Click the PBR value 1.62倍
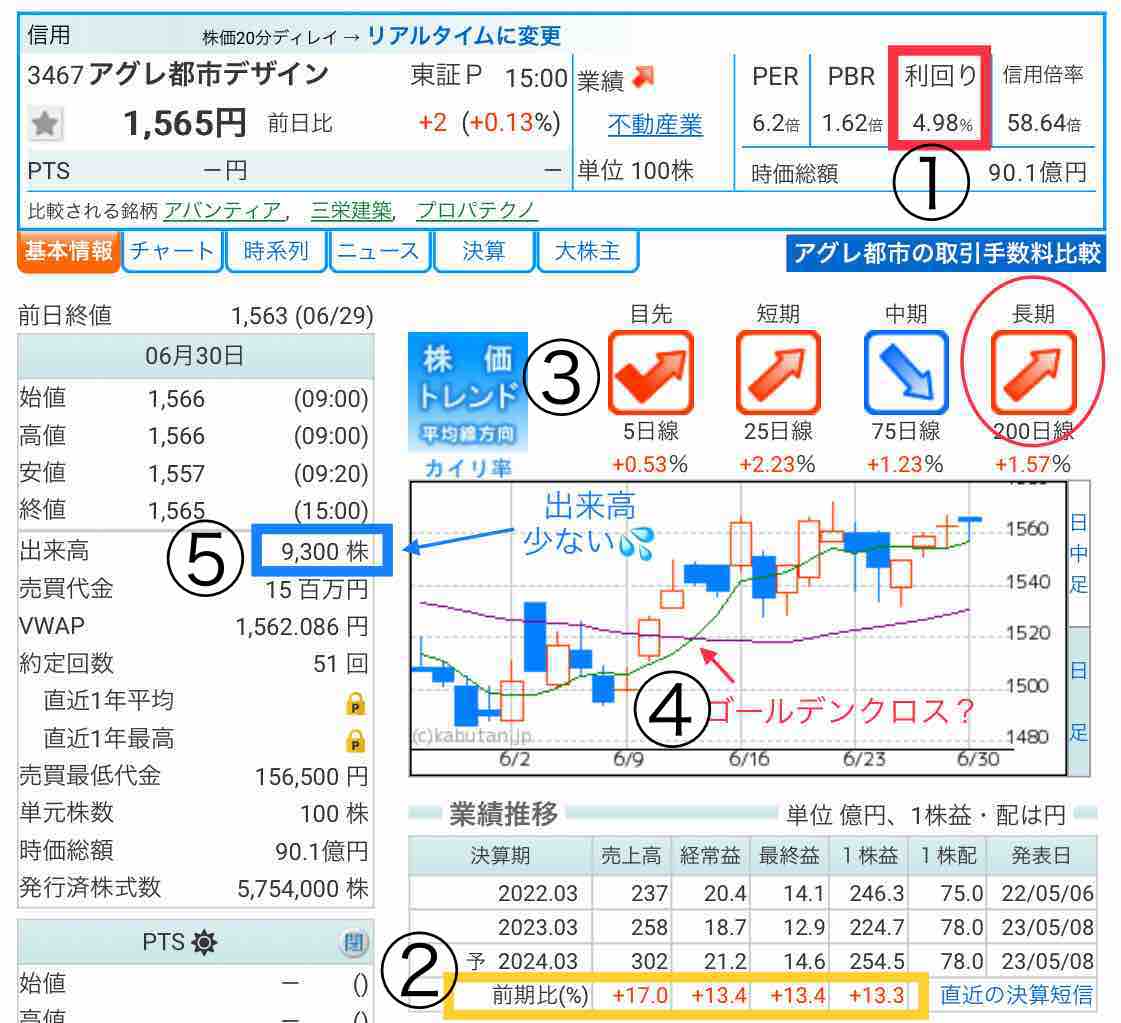This screenshot has height=1023, width=1121. coord(852,123)
